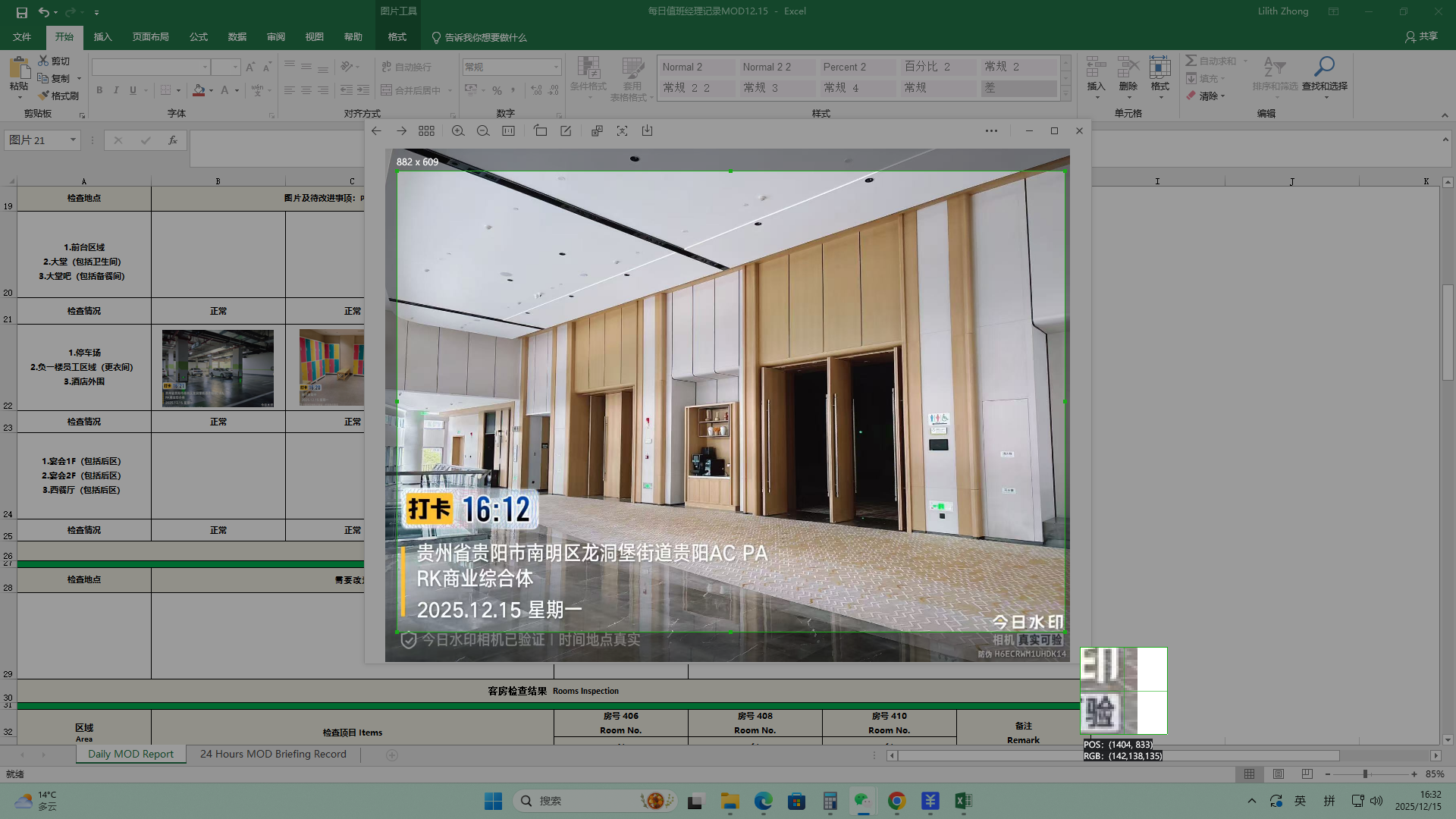Open the thumbnail grid view in viewer
This screenshot has height=819, width=1456.
point(426,131)
